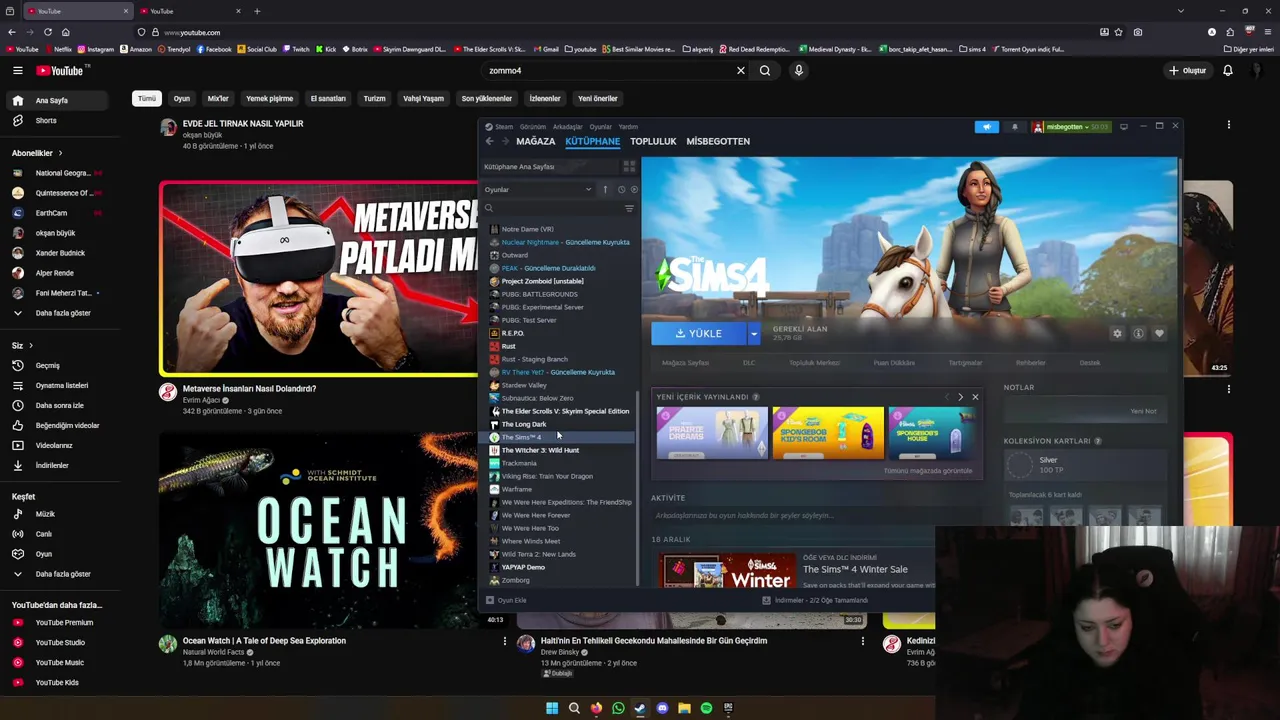Screen dimensions: 1280x720
Task: Add The Sims 4 to favorites heart
Action: point(1159,333)
